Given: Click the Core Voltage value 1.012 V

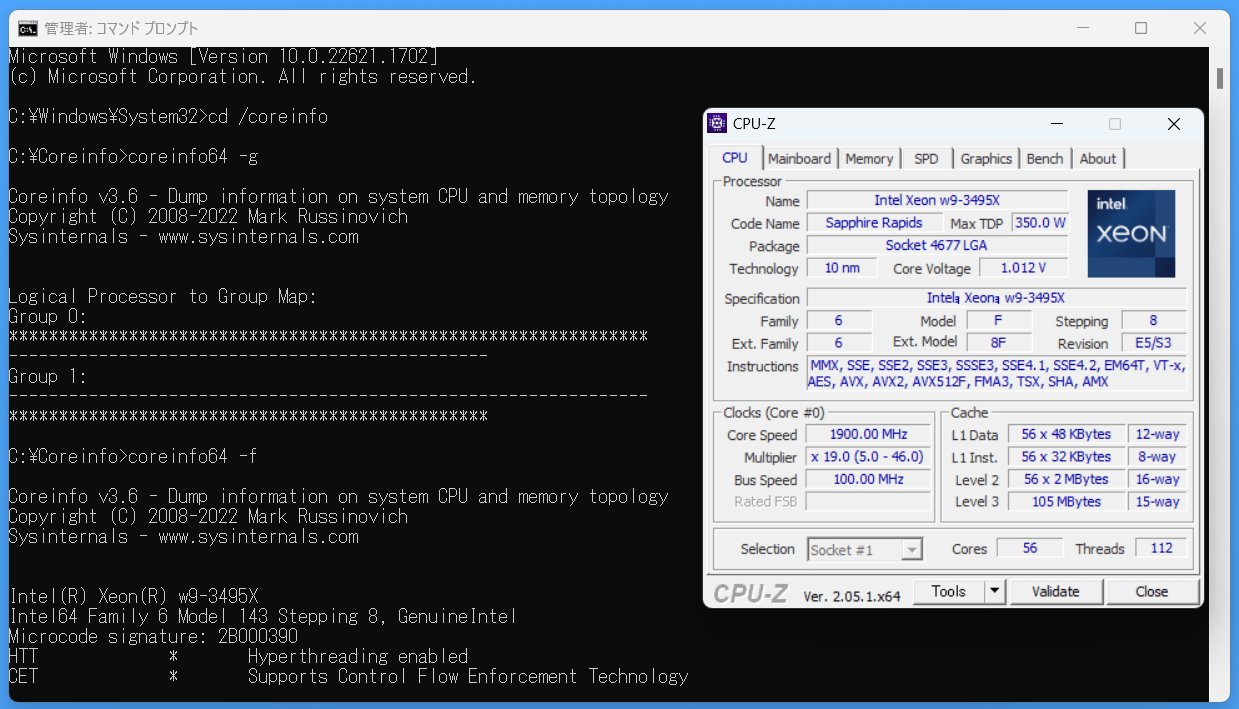Looking at the screenshot, I should coord(1022,268).
